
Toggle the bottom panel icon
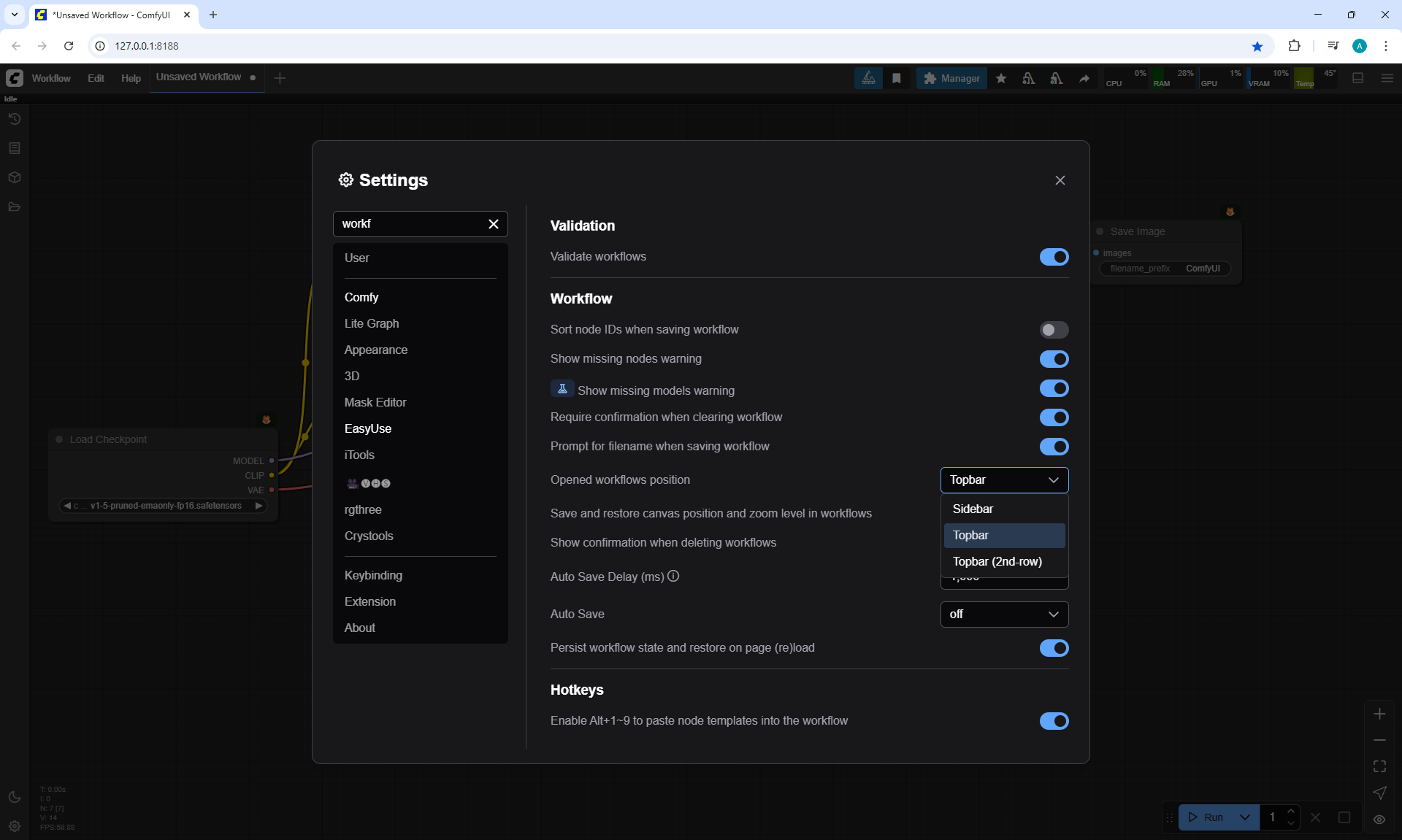point(1357,78)
